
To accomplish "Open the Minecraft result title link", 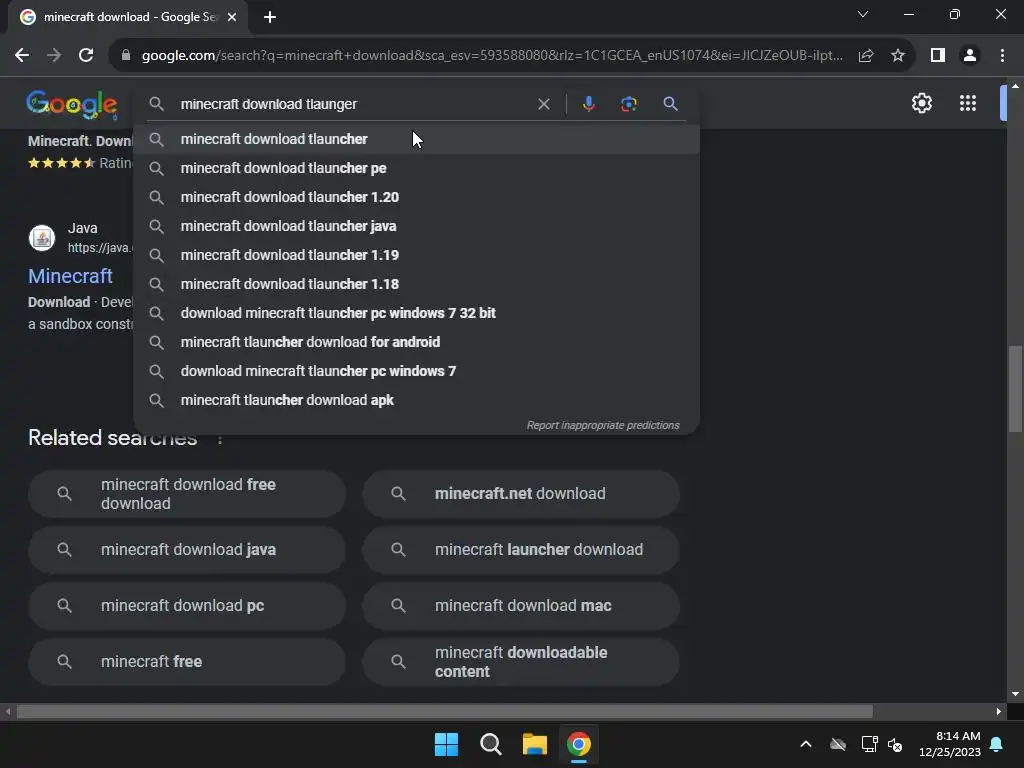I will tap(71, 276).
